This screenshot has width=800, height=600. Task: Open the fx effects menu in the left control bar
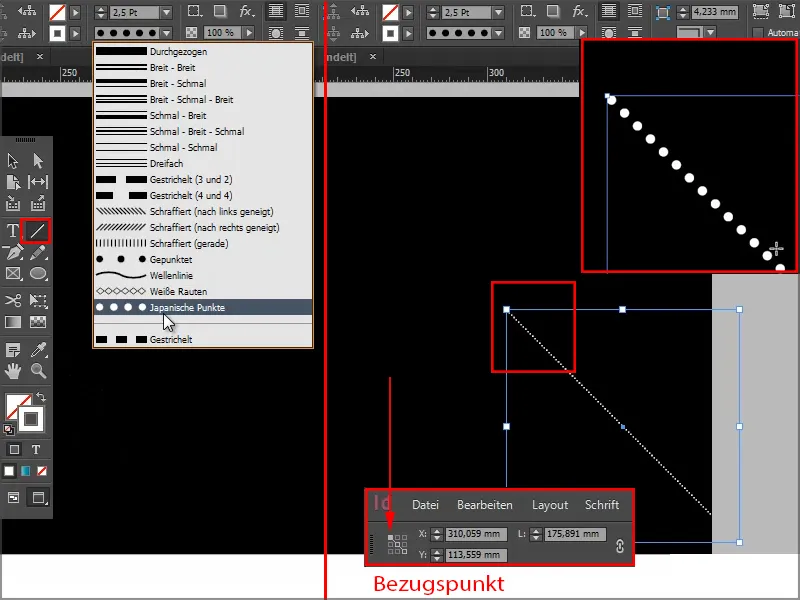point(247,11)
